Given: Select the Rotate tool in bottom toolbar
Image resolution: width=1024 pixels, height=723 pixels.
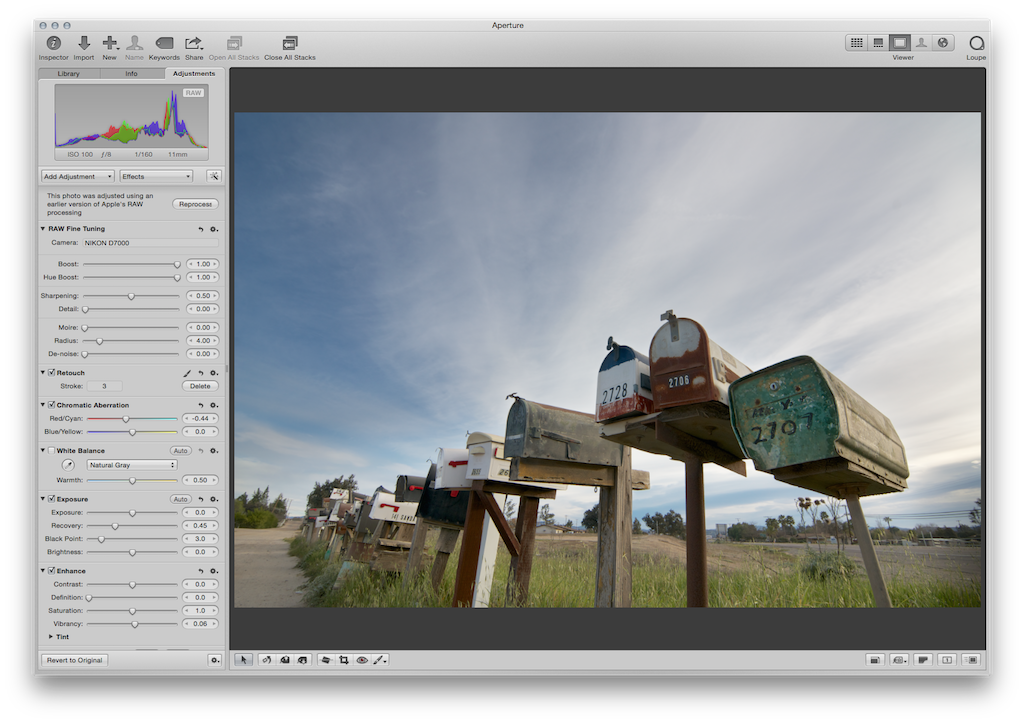Looking at the screenshot, I should [266, 660].
